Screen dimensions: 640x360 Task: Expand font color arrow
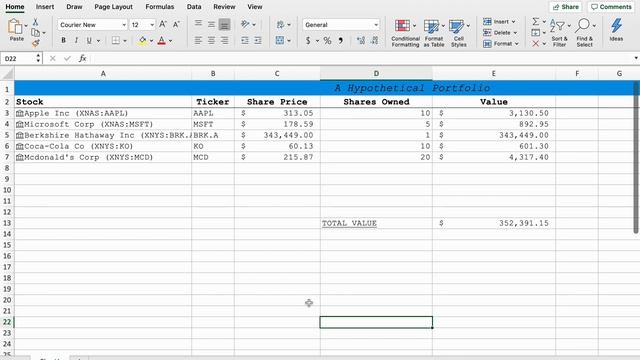(170, 41)
